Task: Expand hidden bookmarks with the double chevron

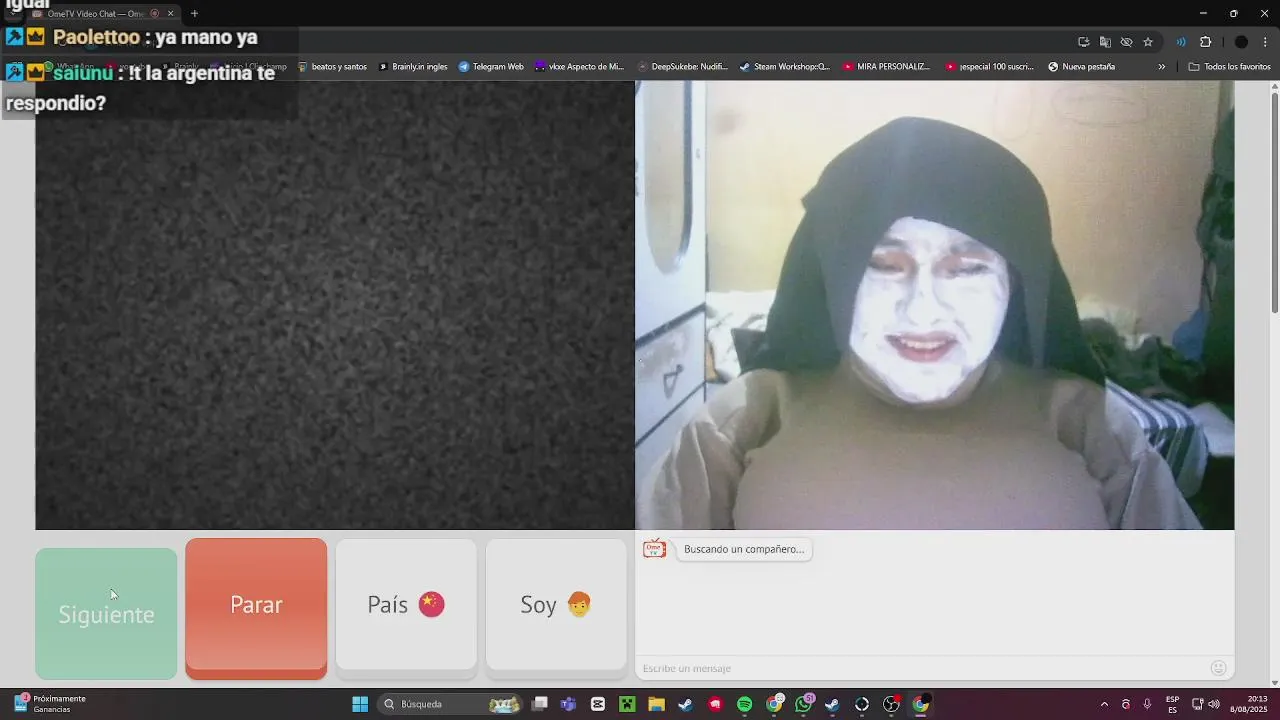Action: click(x=1162, y=67)
